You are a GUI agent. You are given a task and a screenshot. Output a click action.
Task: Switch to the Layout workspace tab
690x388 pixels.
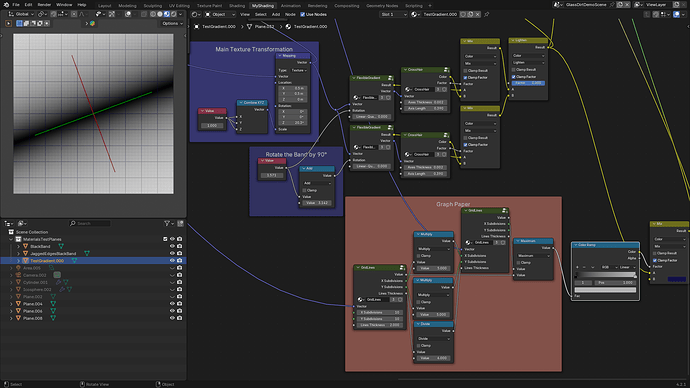105,6
